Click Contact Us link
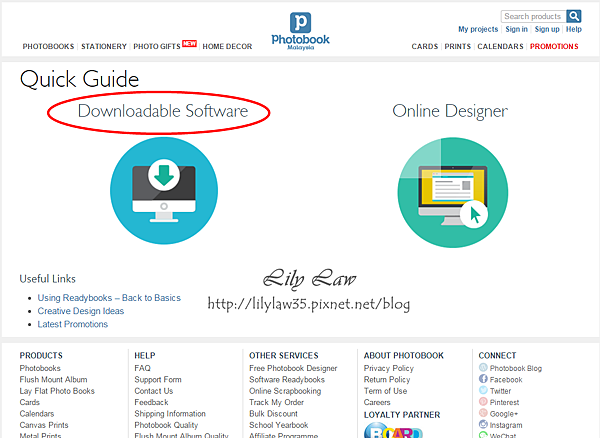 tap(154, 391)
